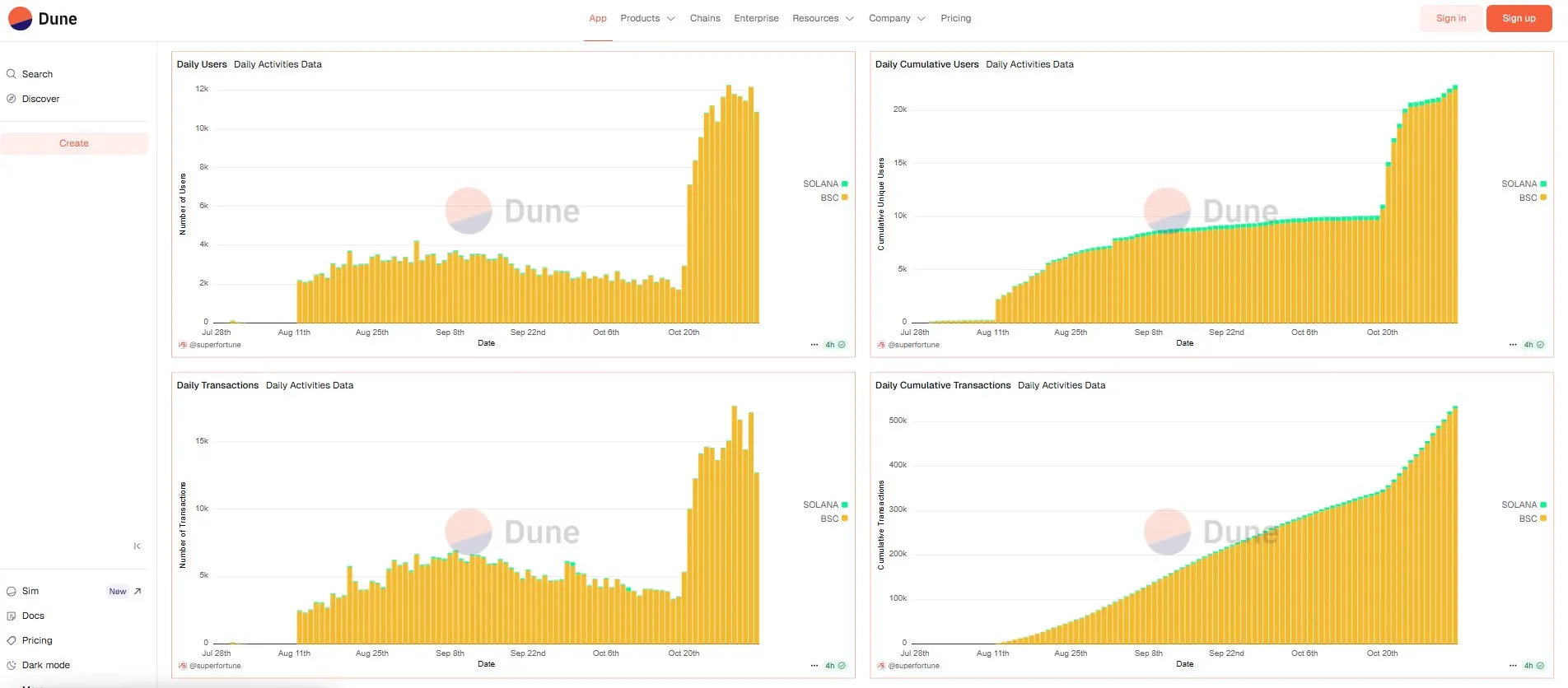Screen dimensions: 1568x688
Task: Expand the Resources dropdown menu
Action: 822,18
